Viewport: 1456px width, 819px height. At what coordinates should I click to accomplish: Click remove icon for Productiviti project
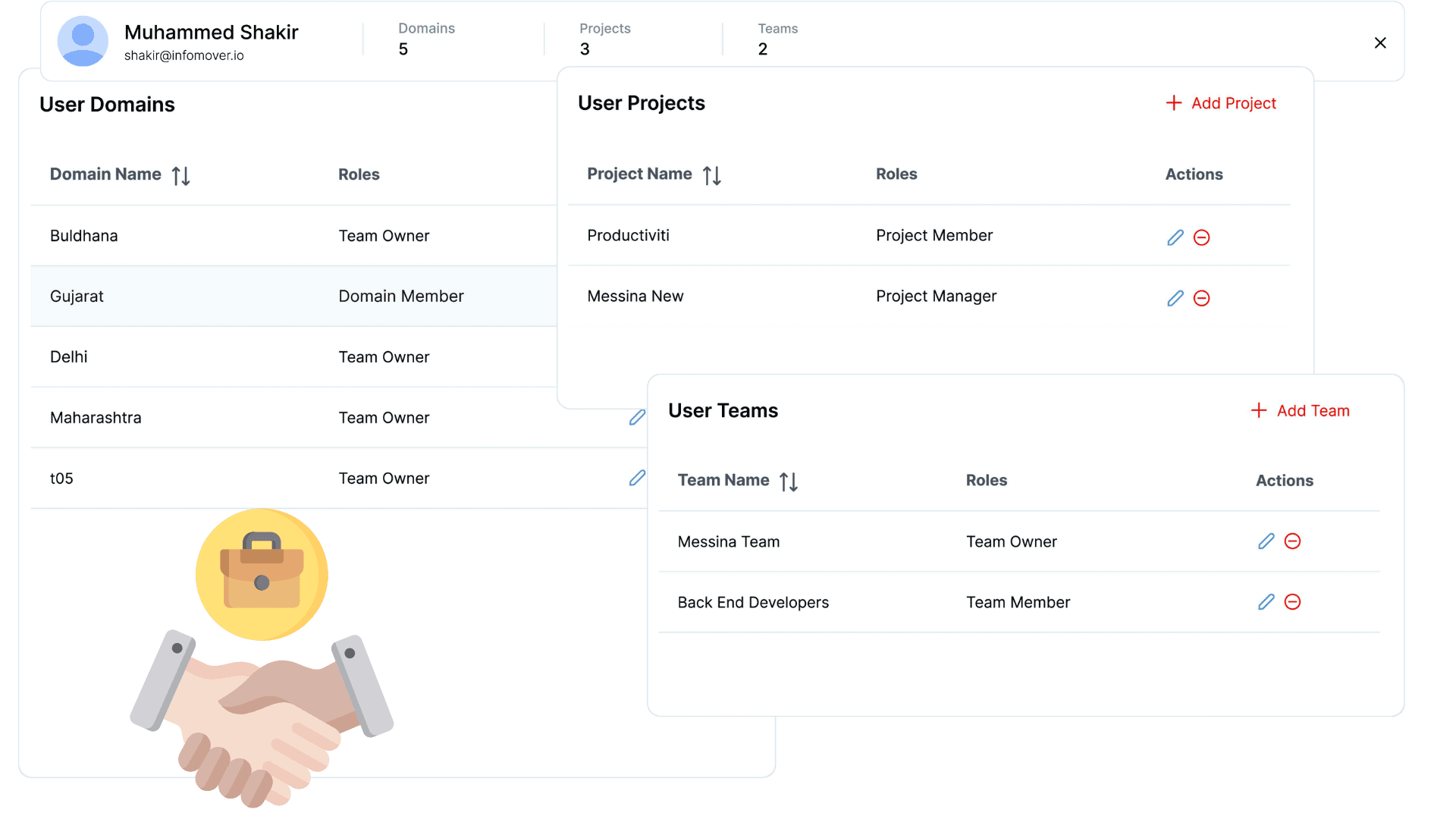pos(1202,237)
